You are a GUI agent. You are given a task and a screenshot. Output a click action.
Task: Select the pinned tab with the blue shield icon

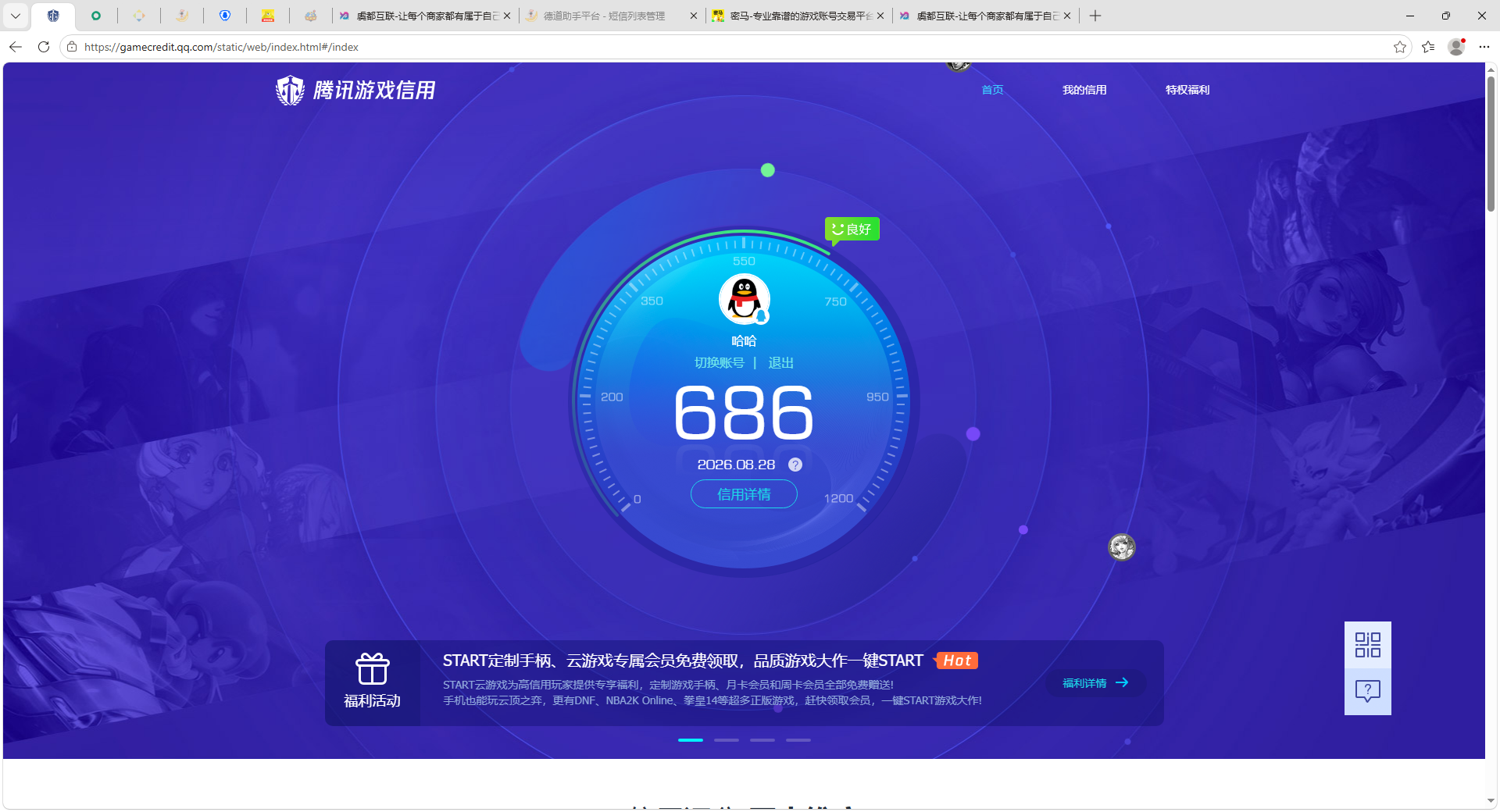[x=53, y=16]
